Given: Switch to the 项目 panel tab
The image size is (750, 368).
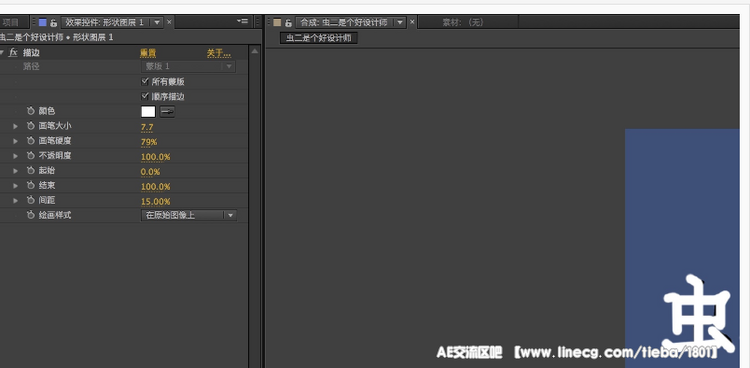Looking at the screenshot, I should [x=11, y=22].
